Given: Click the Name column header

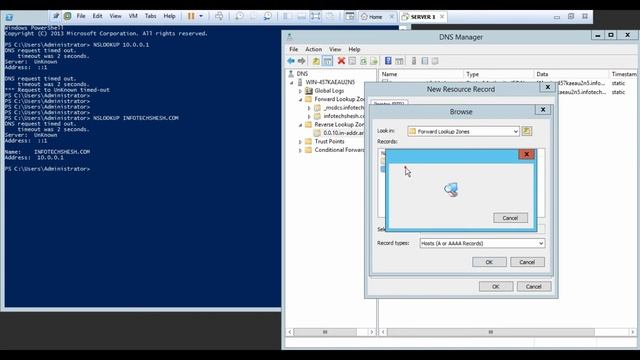Looking at the screenshot, I should [x=421, y=74].
